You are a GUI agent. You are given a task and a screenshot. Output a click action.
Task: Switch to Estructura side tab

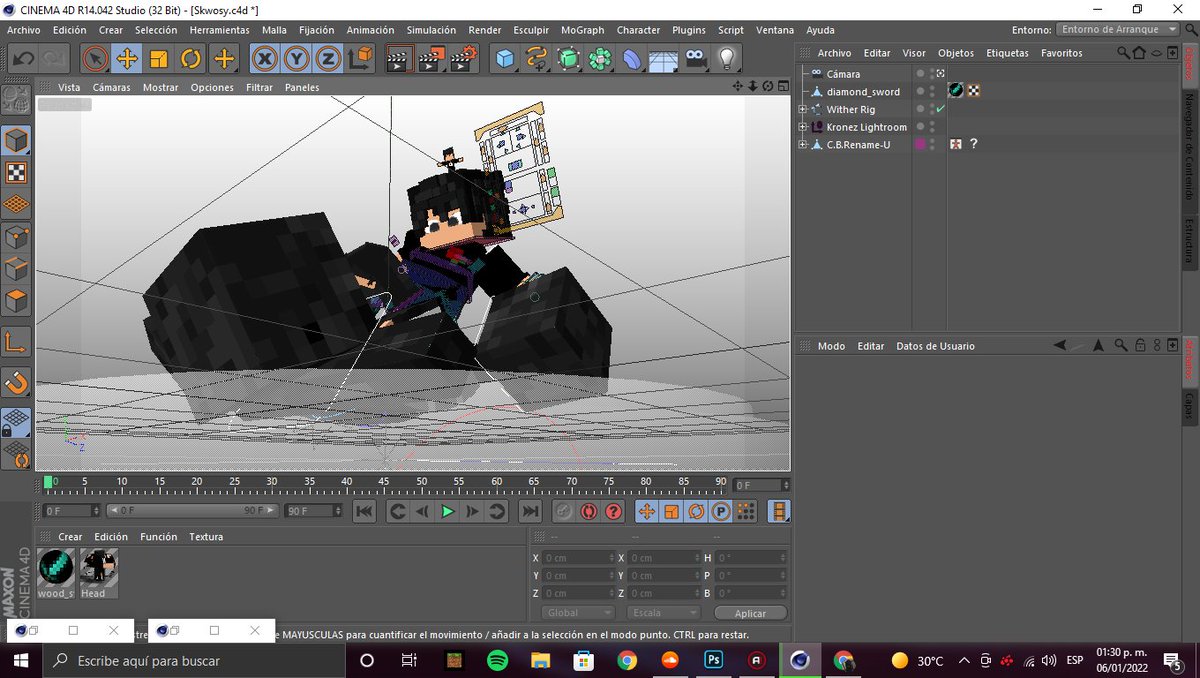tap(1189, 240)
